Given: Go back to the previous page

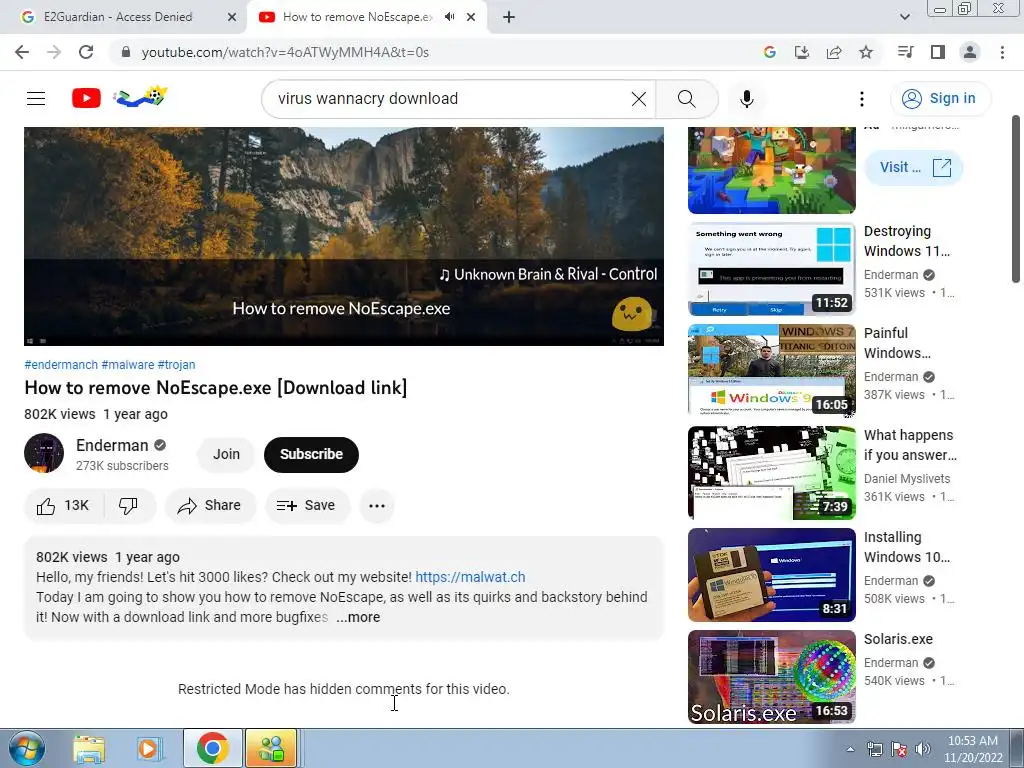Looking at the screenshot, I should (x=22, y=52).
